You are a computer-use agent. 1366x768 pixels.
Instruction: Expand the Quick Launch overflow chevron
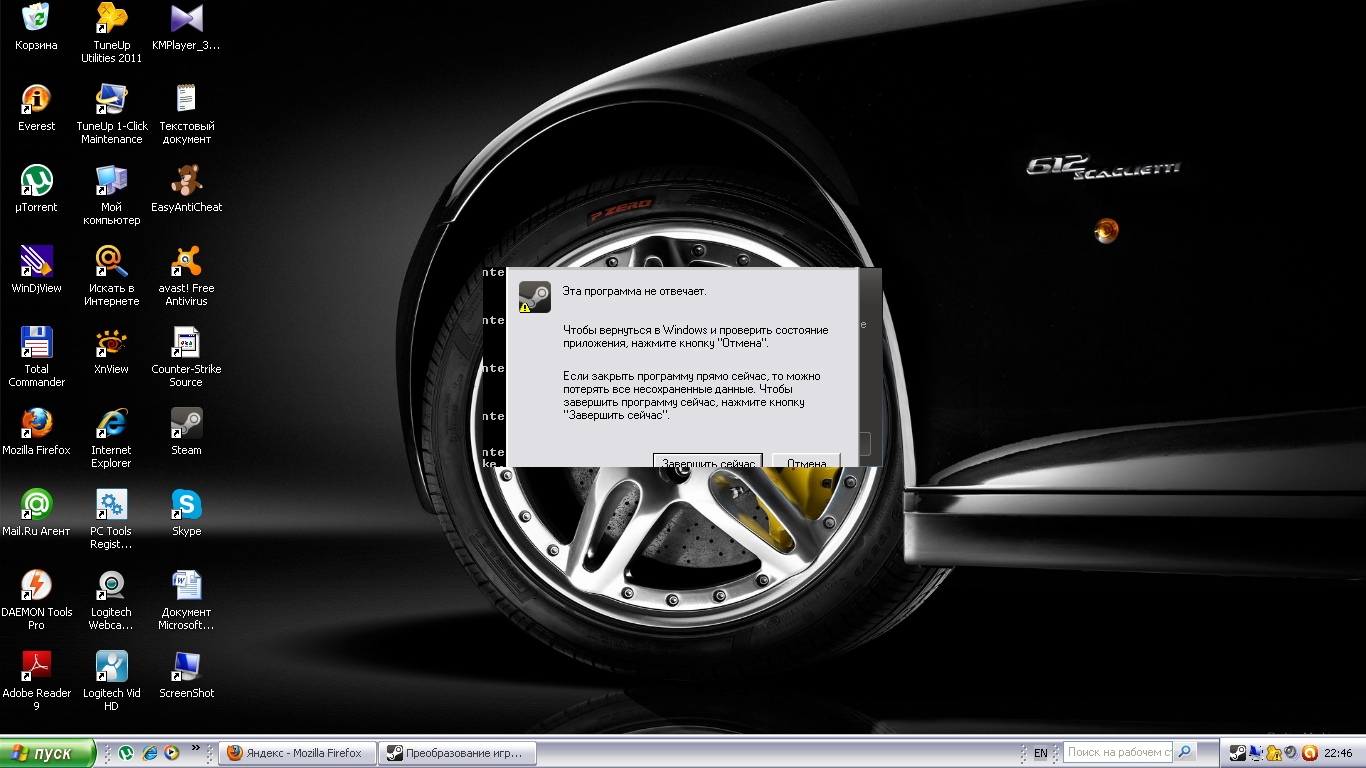coord(196,747)
